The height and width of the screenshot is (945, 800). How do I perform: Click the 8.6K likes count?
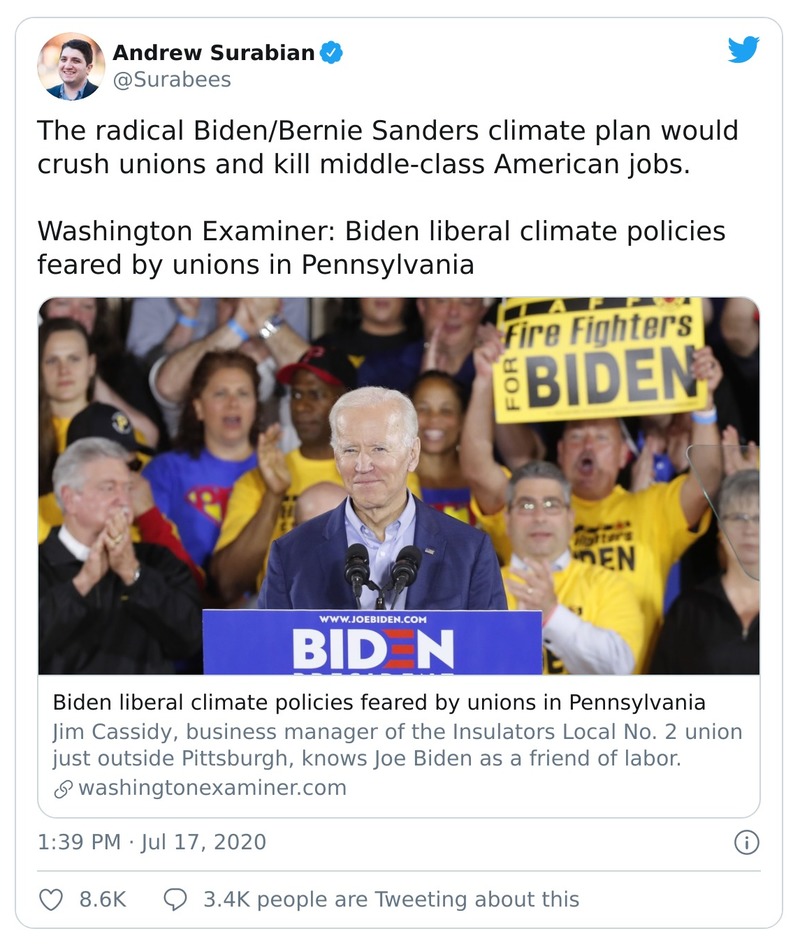click(103, 899)
